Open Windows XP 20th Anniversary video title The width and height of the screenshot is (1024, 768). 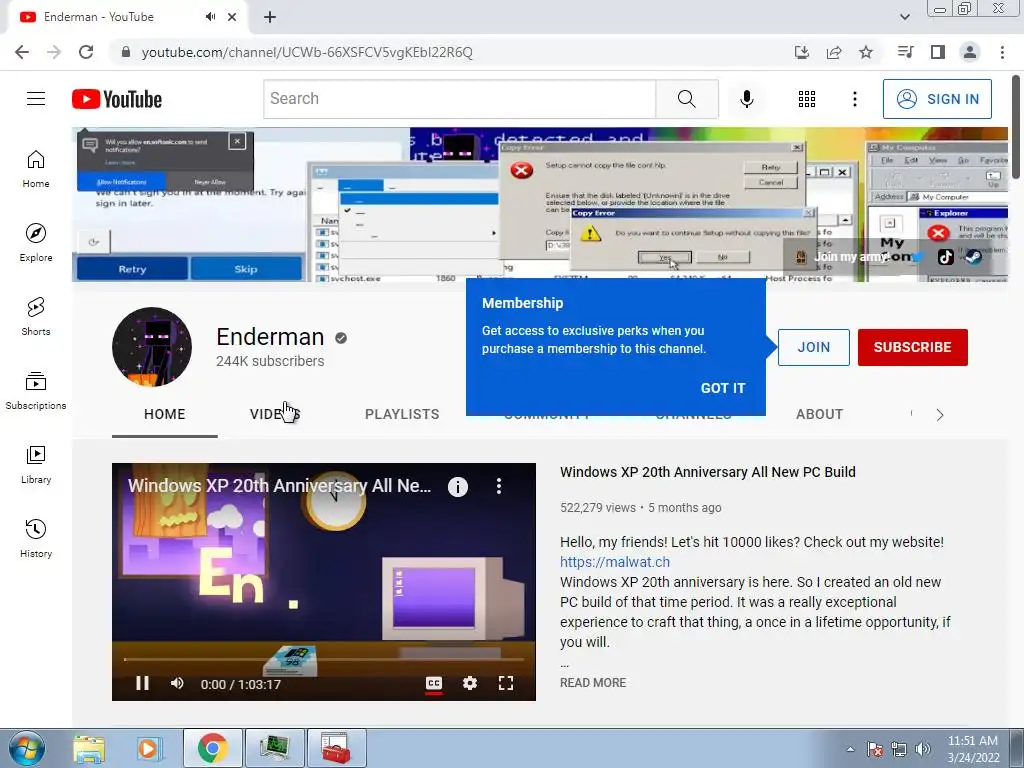707,472
